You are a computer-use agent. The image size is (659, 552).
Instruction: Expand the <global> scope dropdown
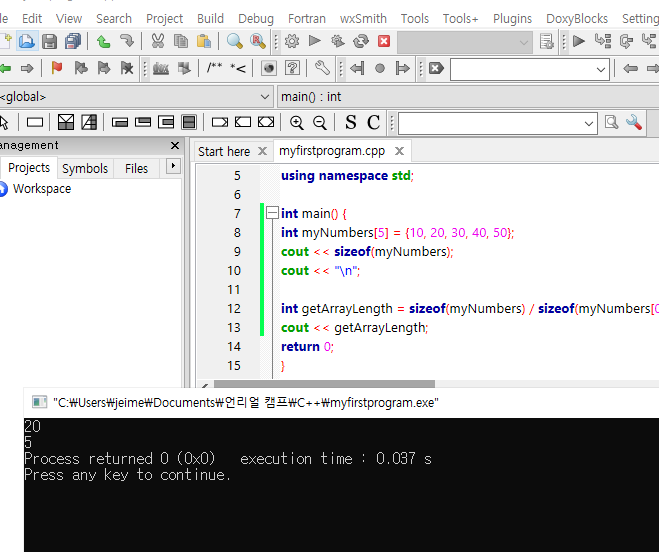coord(265,97)
